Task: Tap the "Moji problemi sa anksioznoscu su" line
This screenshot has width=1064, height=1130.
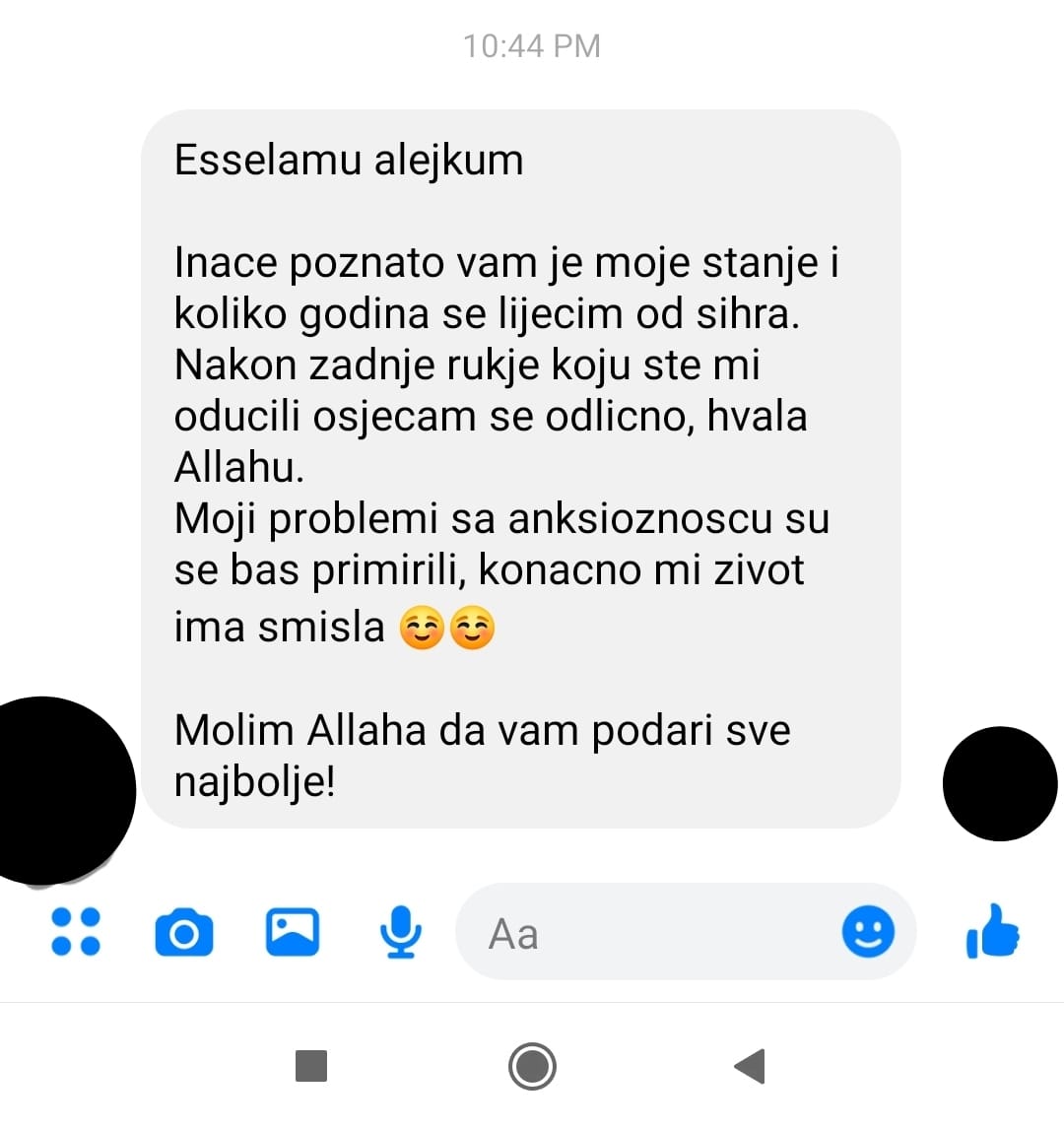Action: [x=502, y=519]
